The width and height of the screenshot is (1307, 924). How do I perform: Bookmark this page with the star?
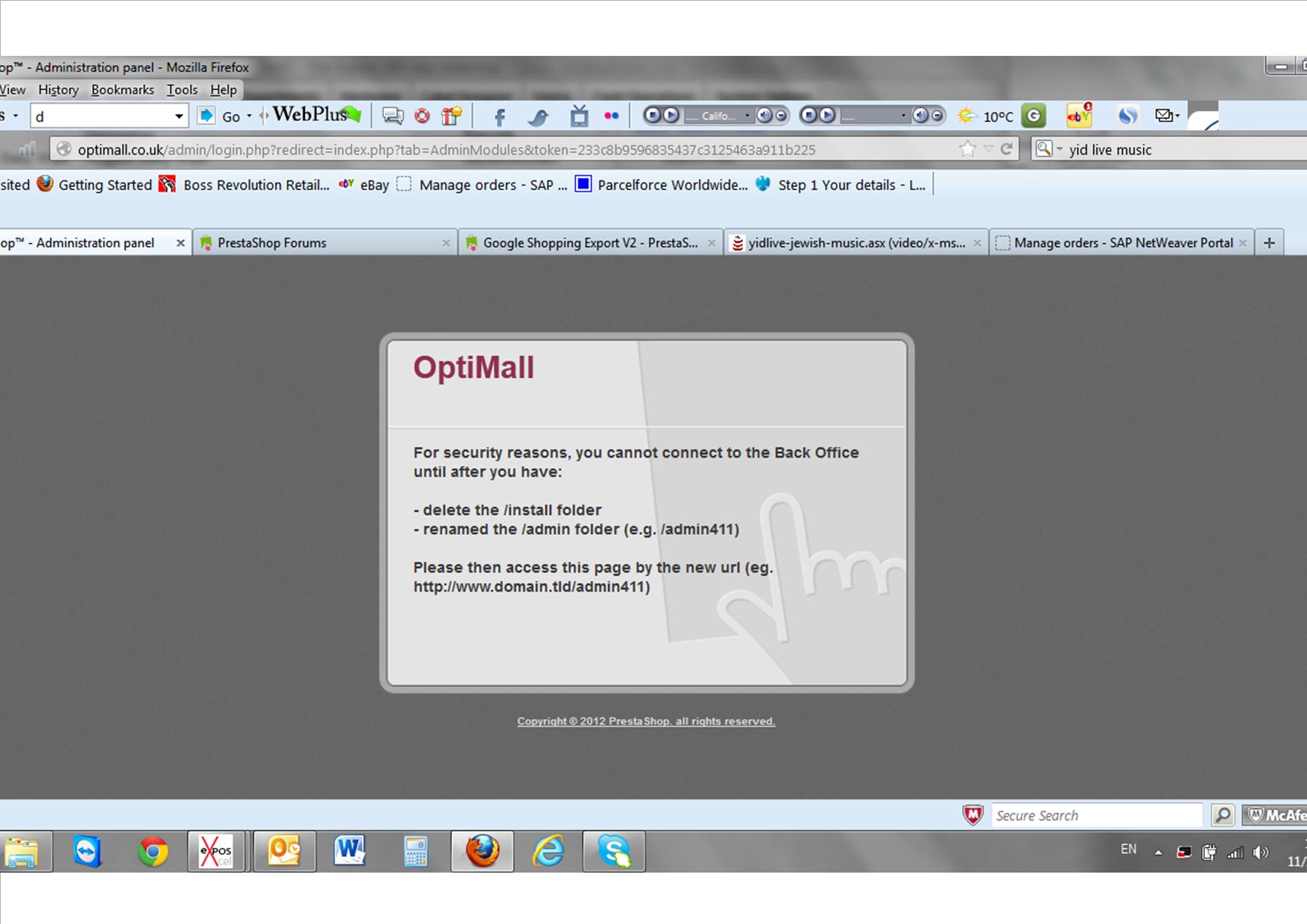coord(967,149)
